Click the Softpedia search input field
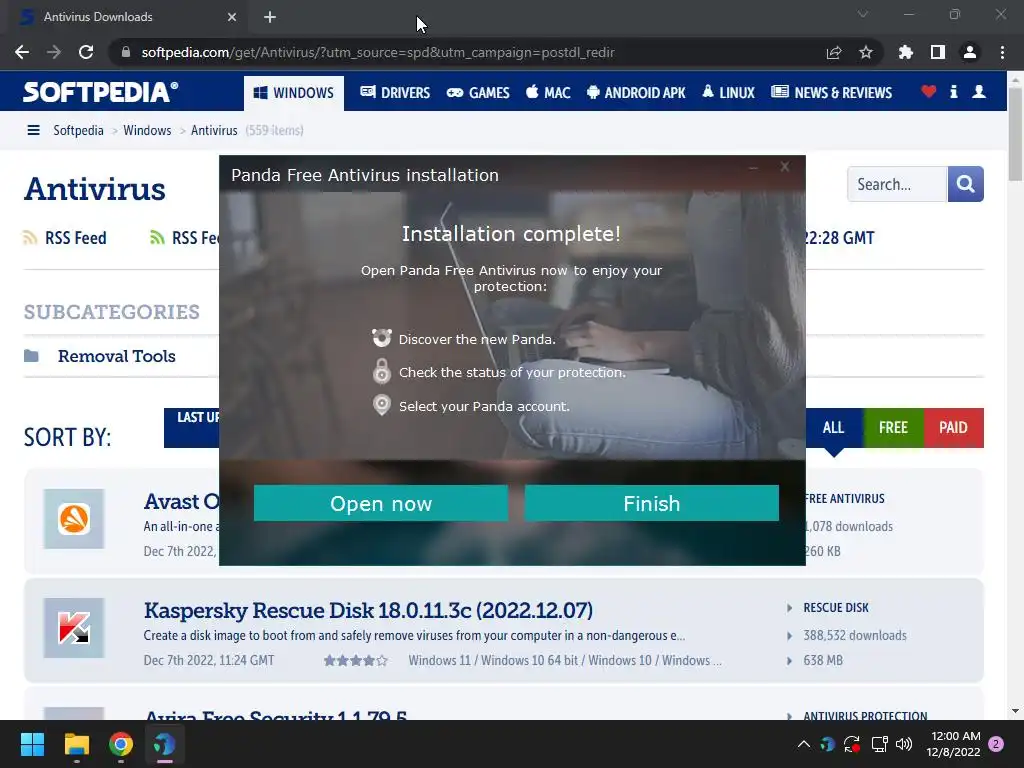This screenshot has width=1024, height=768. tap(897, 184)
